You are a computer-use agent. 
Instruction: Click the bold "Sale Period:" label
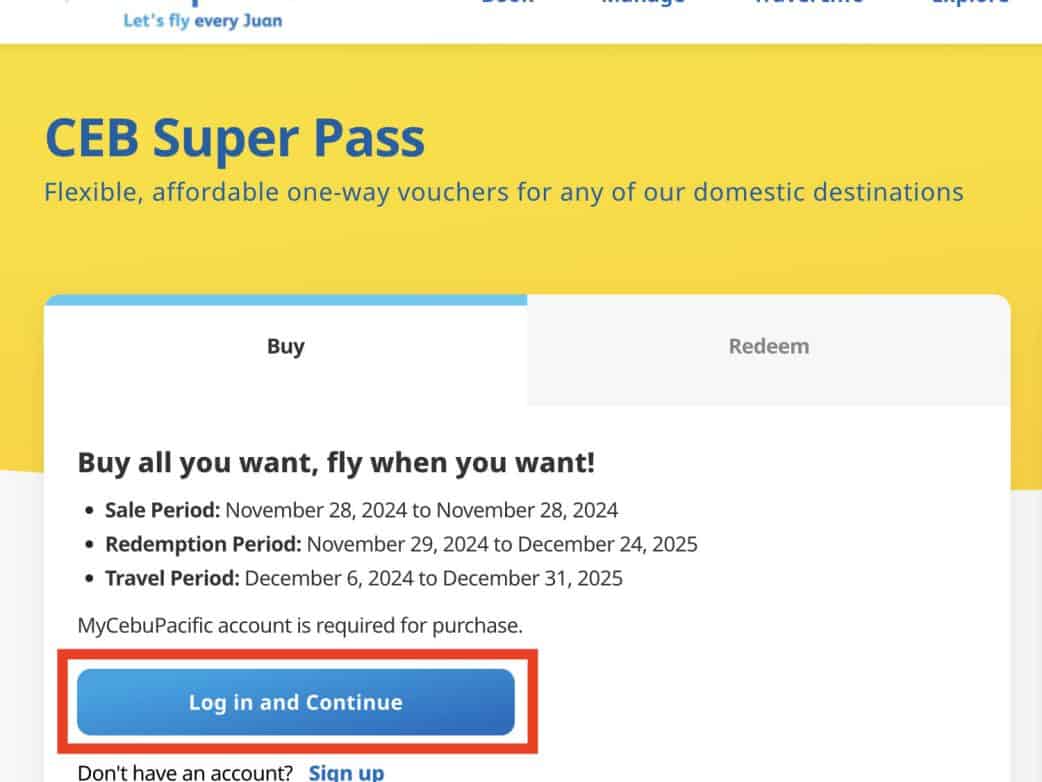point(162,510)
